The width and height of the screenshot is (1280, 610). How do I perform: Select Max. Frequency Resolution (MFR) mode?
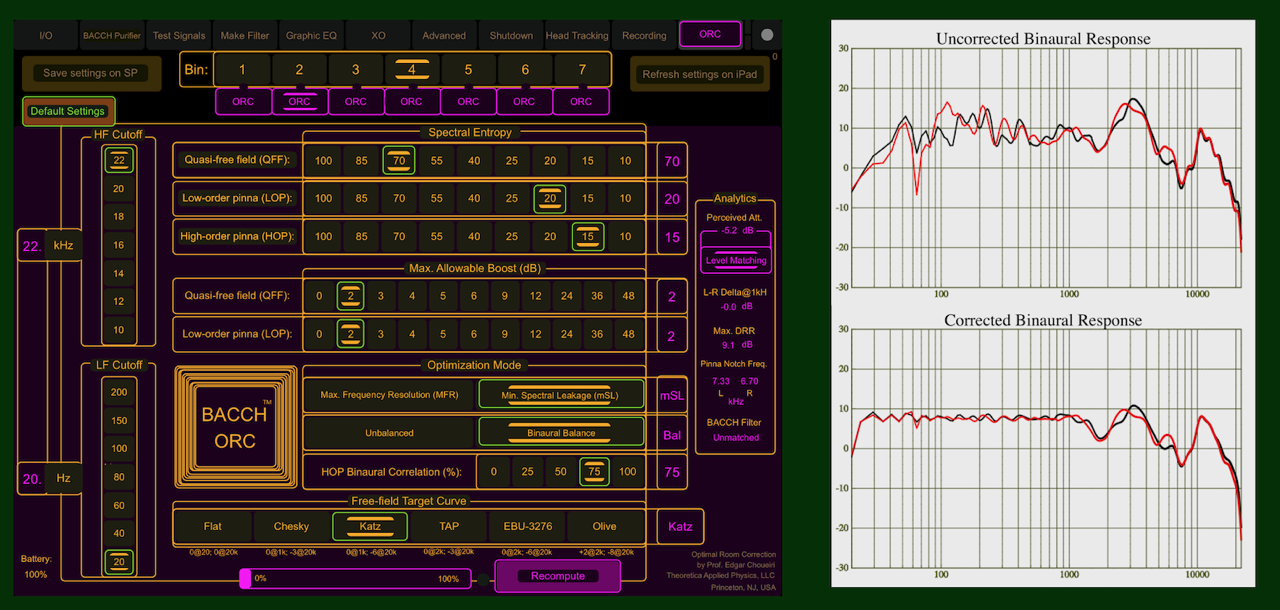pos(389,395)
